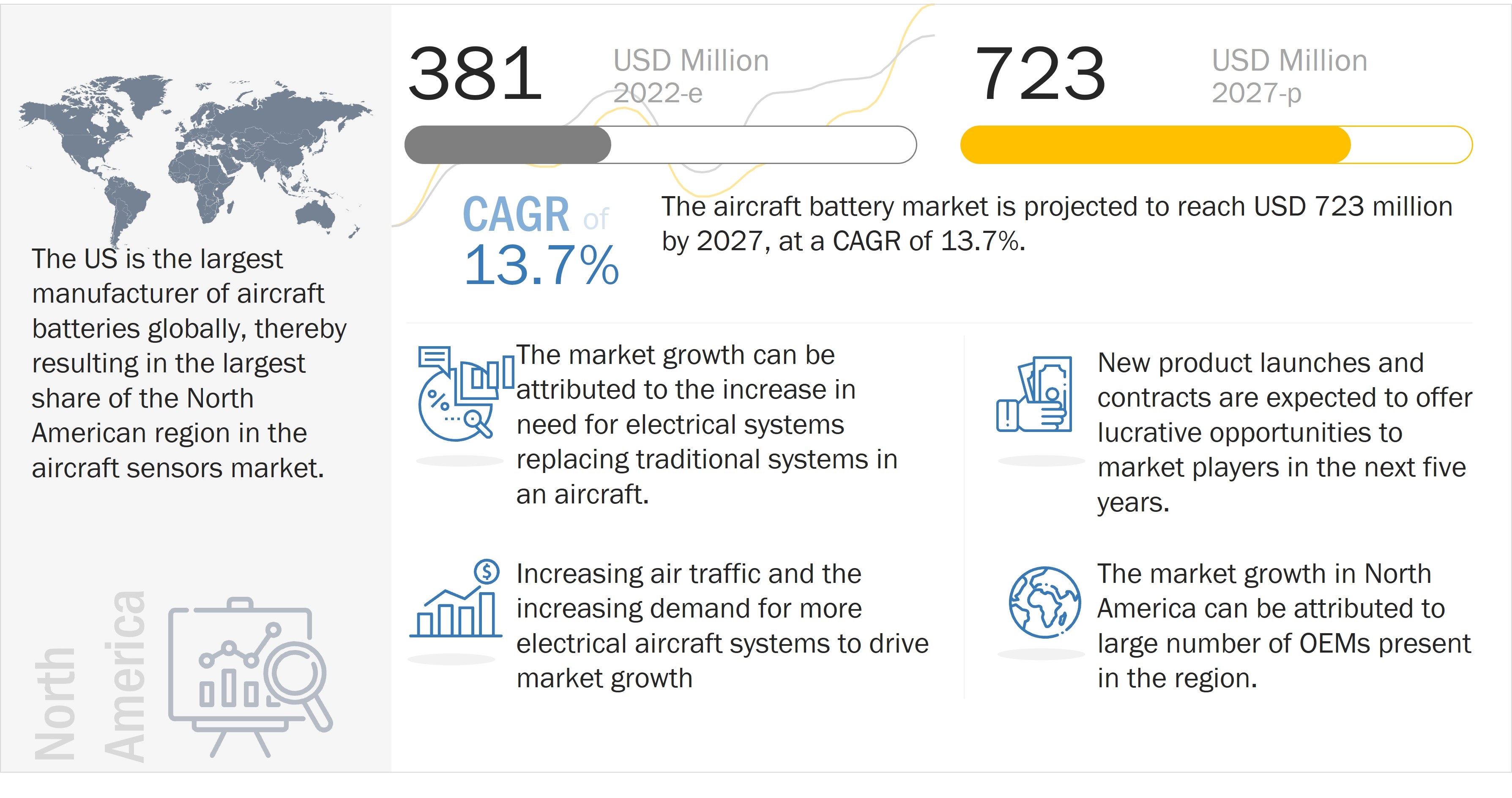Click the 381 market value number
The height and width of the screenshot is (798, 1512).
point(475,74)
